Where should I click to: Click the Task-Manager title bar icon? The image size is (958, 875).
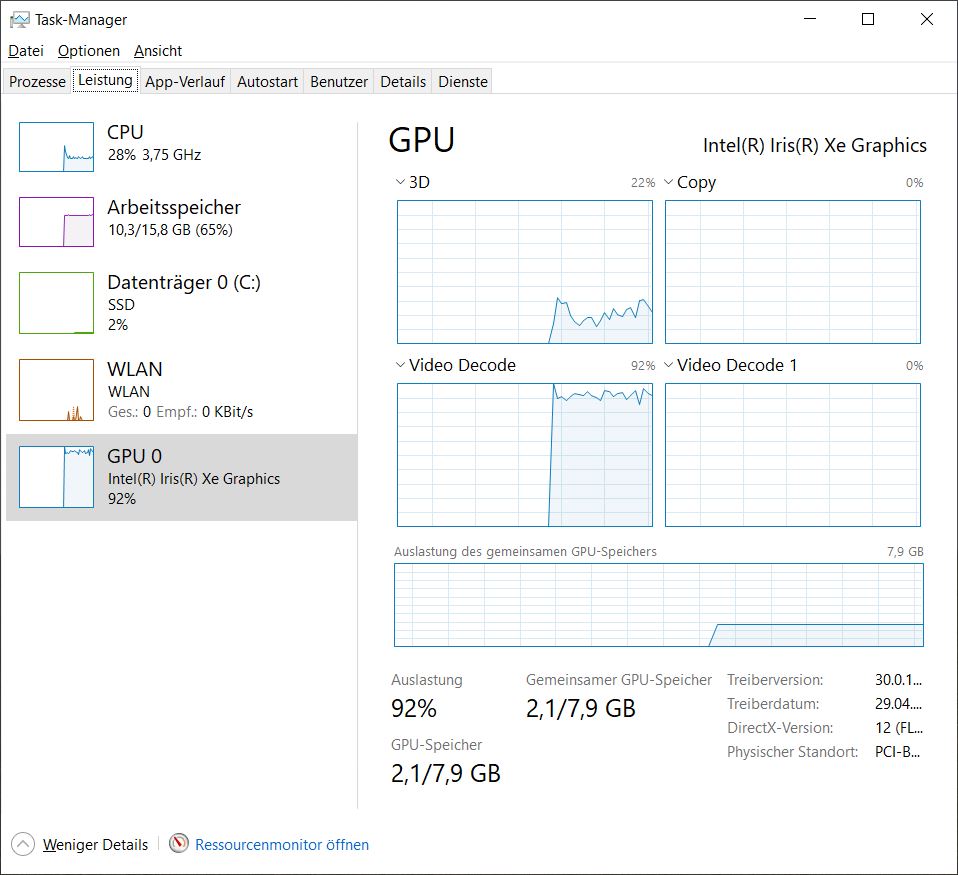point(19,19)
